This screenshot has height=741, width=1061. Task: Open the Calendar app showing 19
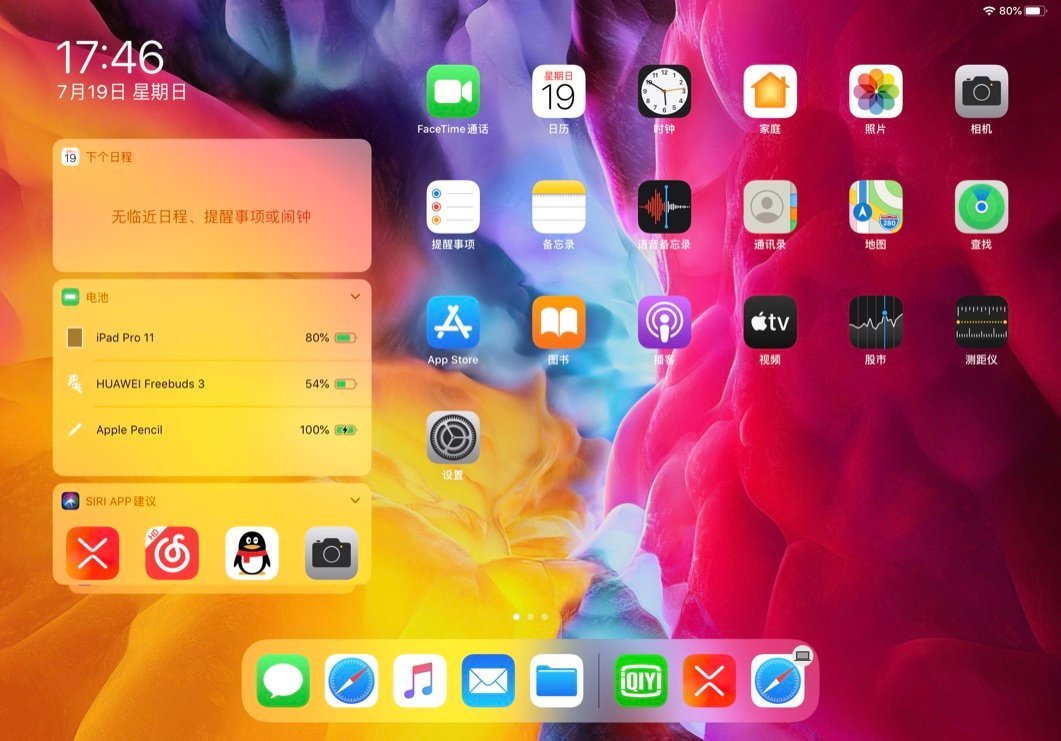(x=558, y=91)
